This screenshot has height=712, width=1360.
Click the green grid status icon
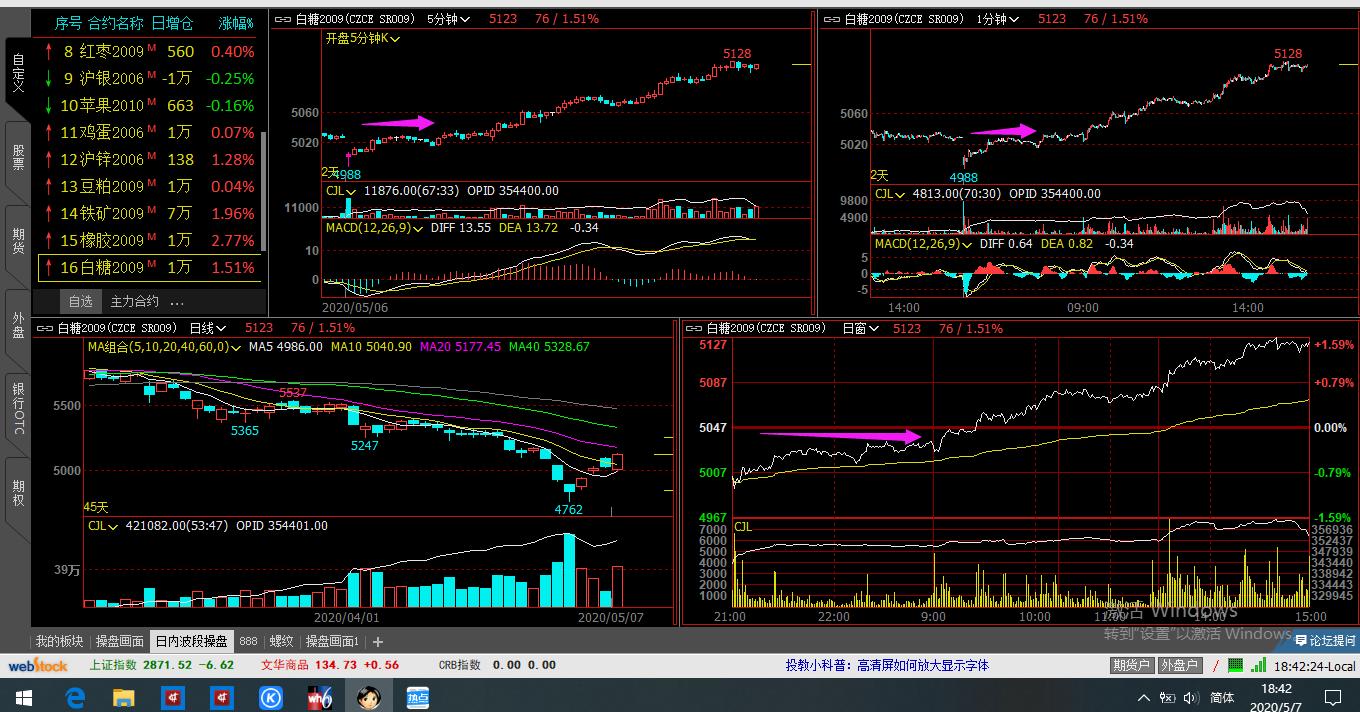pyautogui.click(x=1236, y=665)
